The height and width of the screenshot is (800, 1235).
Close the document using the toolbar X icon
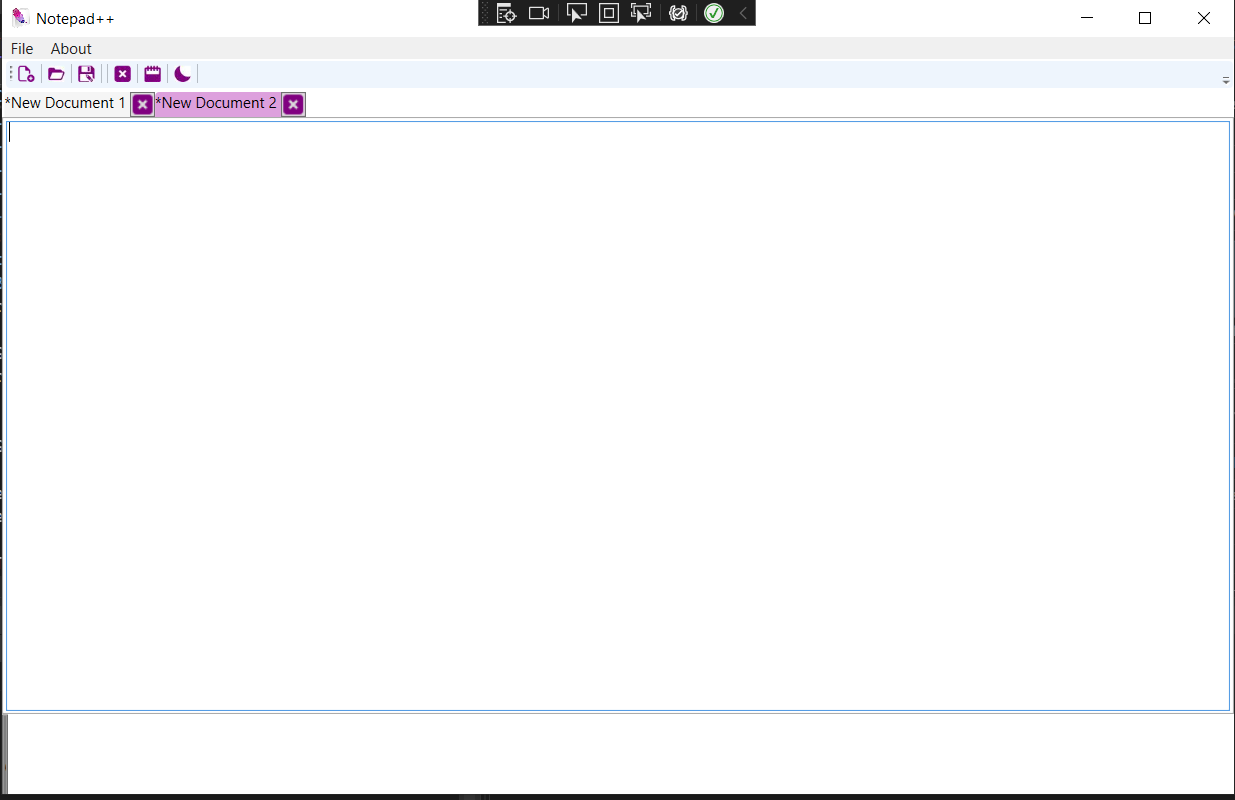click(x=122, y=73)
